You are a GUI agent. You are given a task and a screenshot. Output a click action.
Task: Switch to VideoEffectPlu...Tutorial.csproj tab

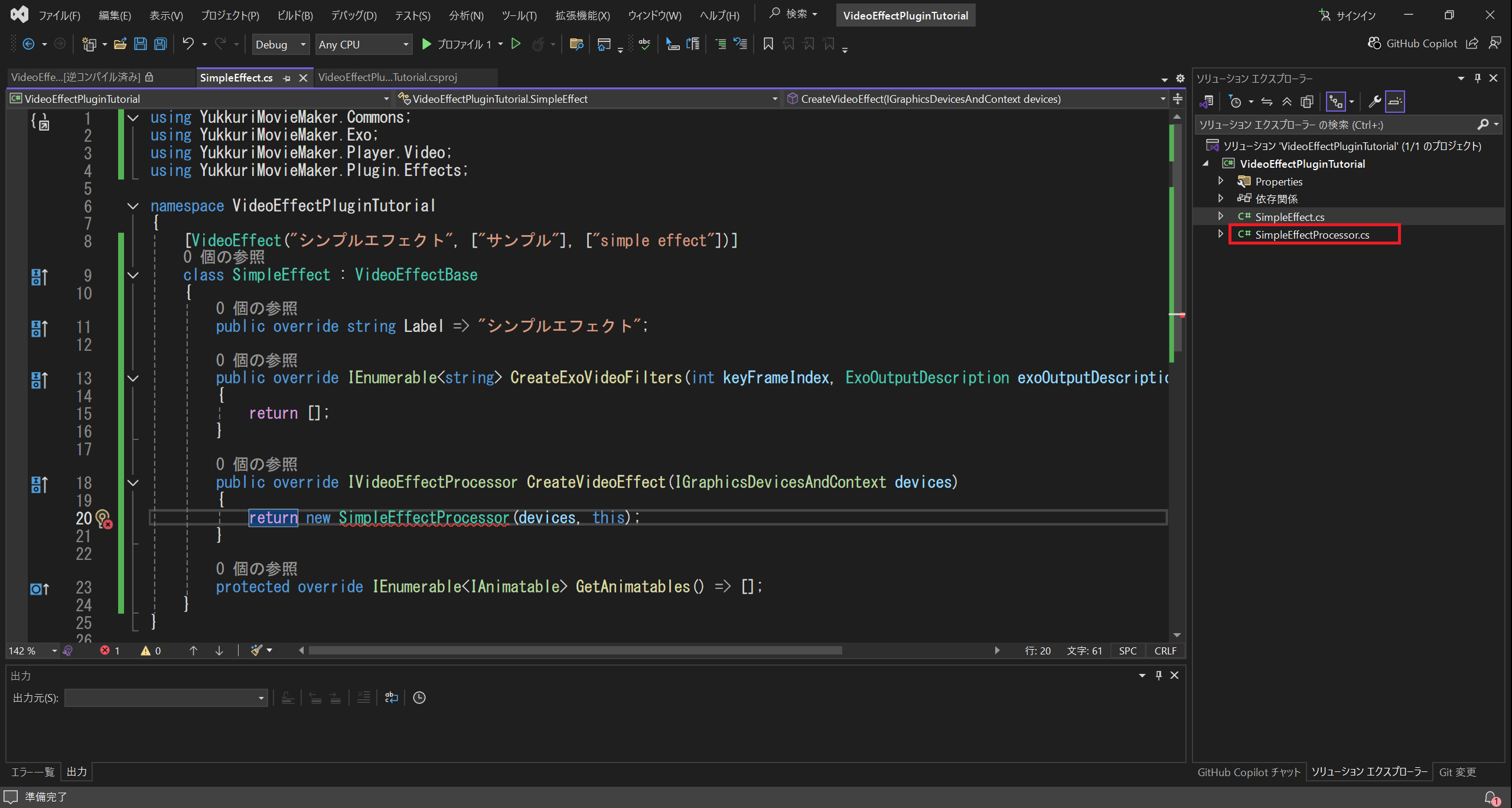pos(387,77)
